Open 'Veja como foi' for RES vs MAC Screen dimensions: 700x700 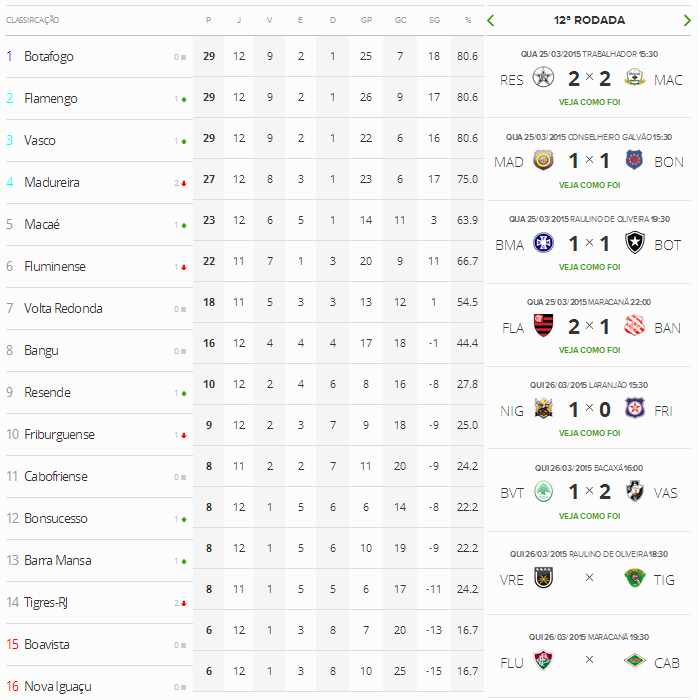(589, 102)
